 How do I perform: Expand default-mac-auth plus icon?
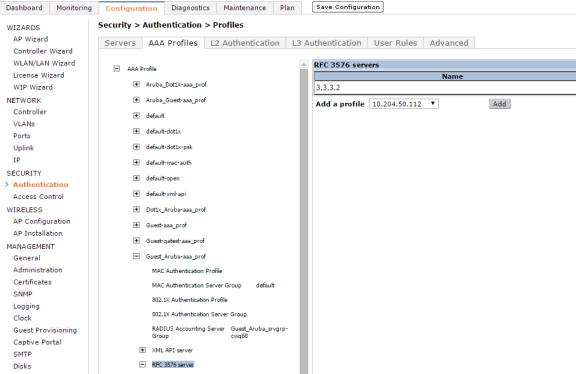(x=136, y=162)
